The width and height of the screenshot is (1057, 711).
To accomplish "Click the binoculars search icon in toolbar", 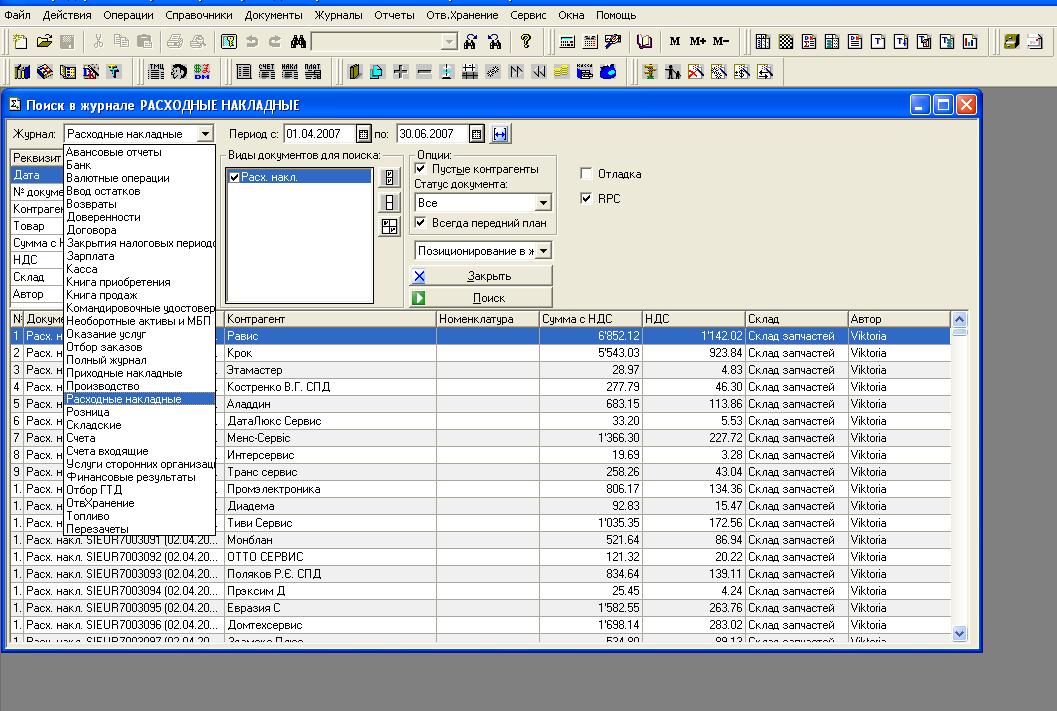I will (297, 42).
